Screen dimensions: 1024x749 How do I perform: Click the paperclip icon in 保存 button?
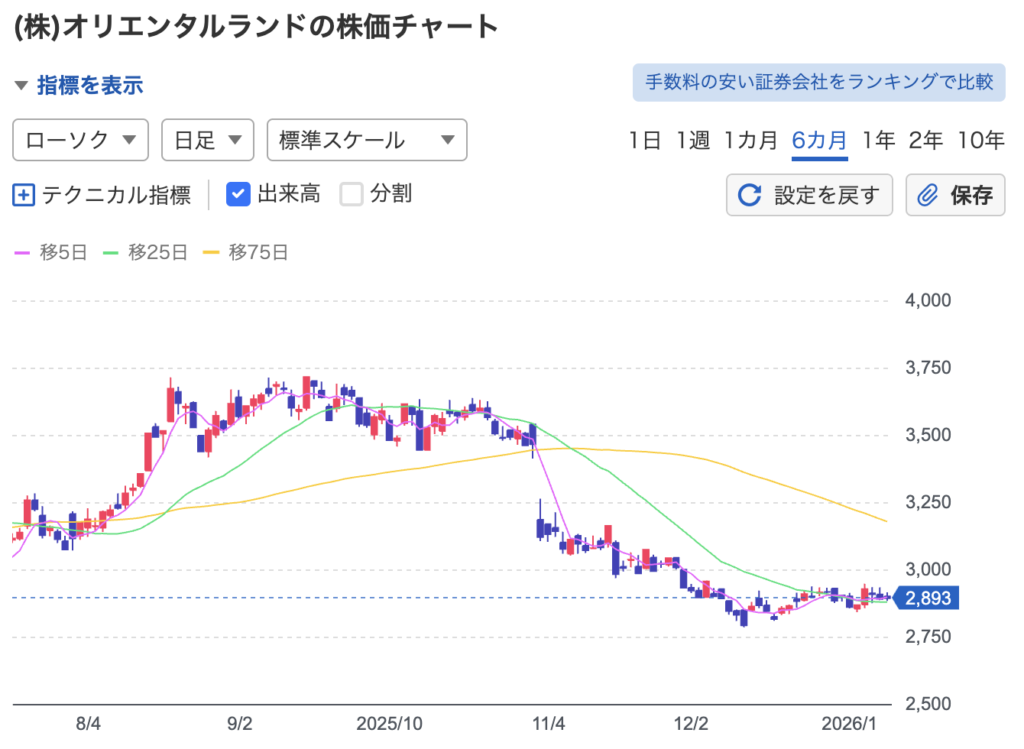[x=928, y=195]
